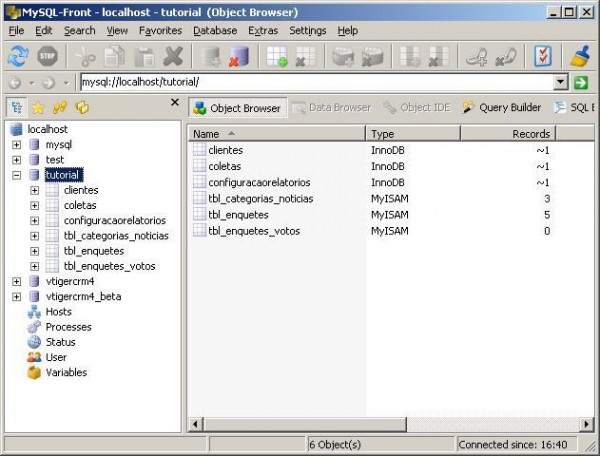Image resolution: width=600 pixels, height=456 pixels.
Task: Click the Add field column icon
Action: point(410,56)
